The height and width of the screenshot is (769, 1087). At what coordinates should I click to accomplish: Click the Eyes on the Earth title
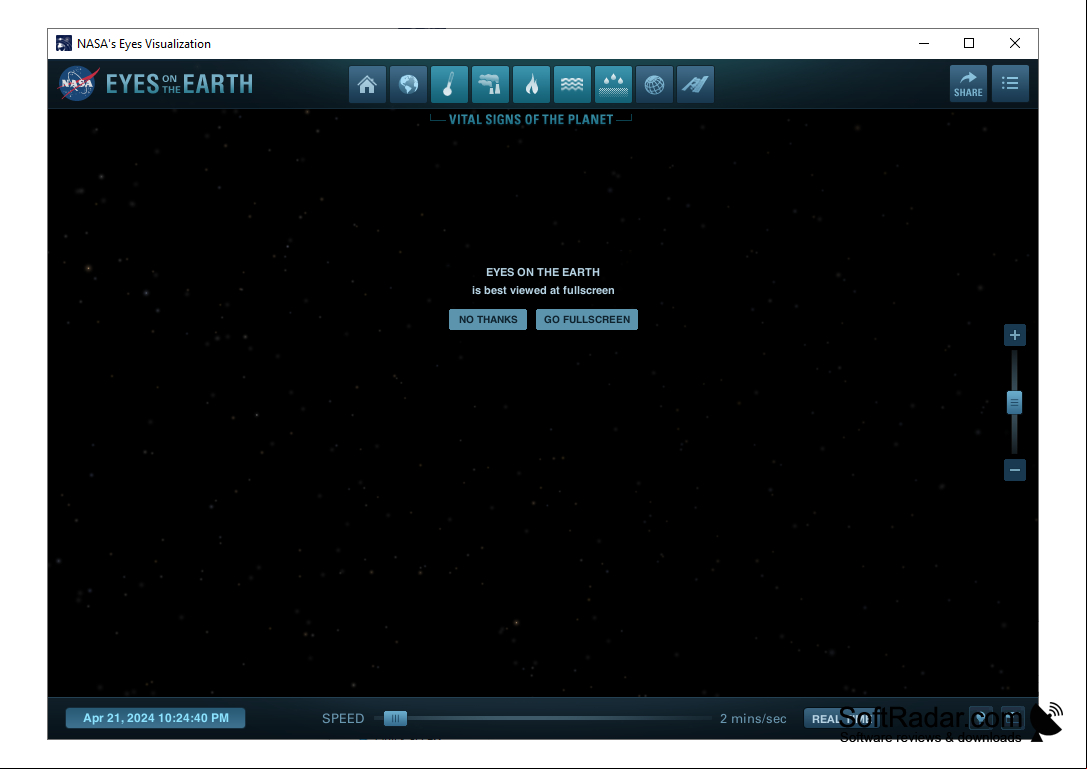coord(180,84)
